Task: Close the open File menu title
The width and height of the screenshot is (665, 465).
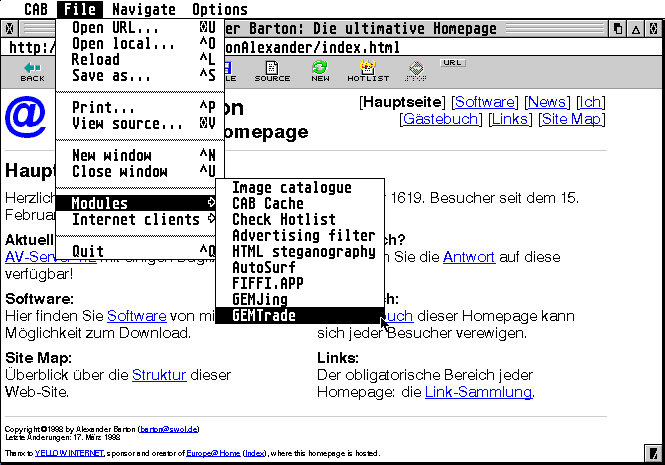Action: 80,9
